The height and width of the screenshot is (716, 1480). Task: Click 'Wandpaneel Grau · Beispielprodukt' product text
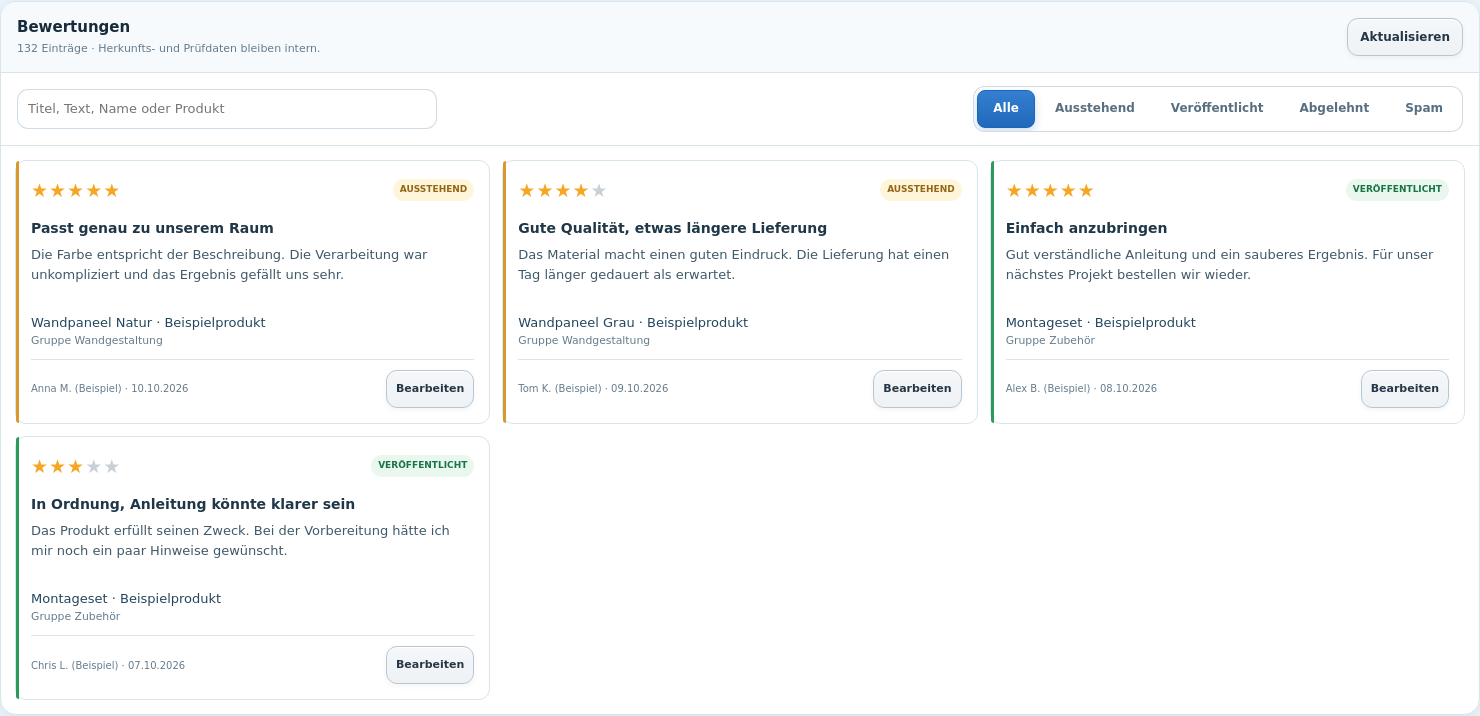tap(633, 323)
